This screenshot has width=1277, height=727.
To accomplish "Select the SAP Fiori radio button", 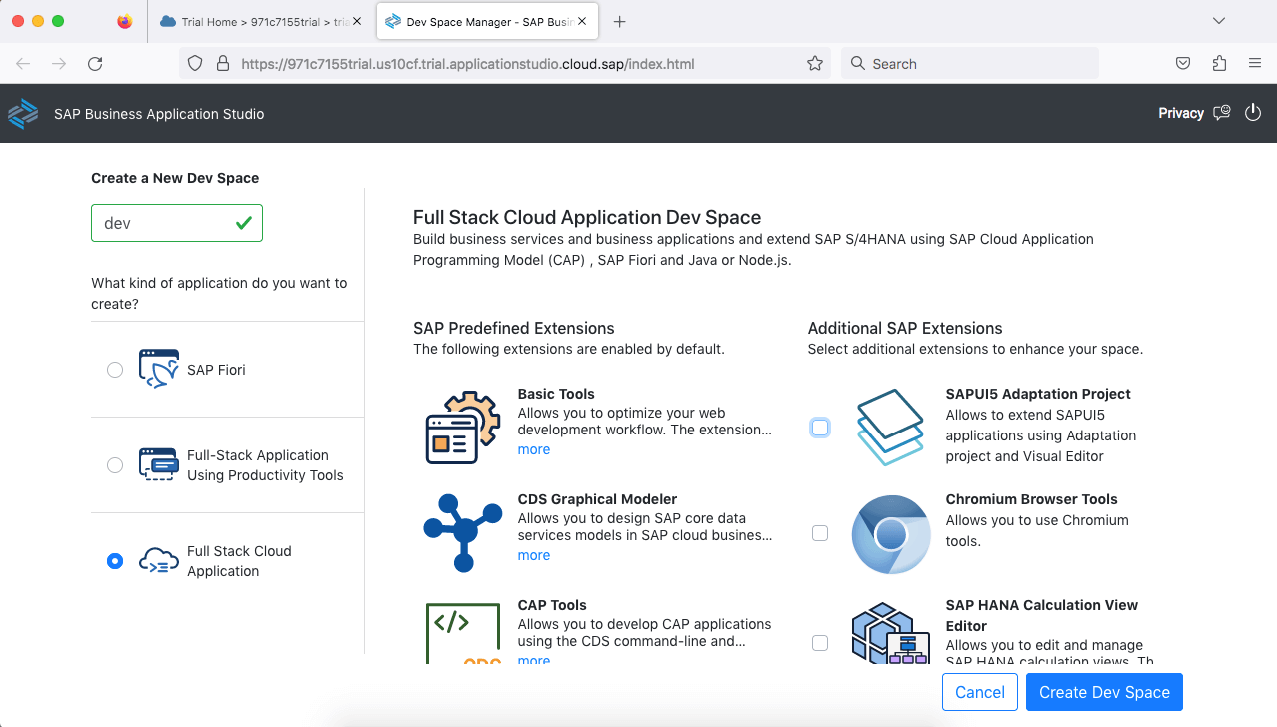I will pyautogui.click(x=115, y=370).
